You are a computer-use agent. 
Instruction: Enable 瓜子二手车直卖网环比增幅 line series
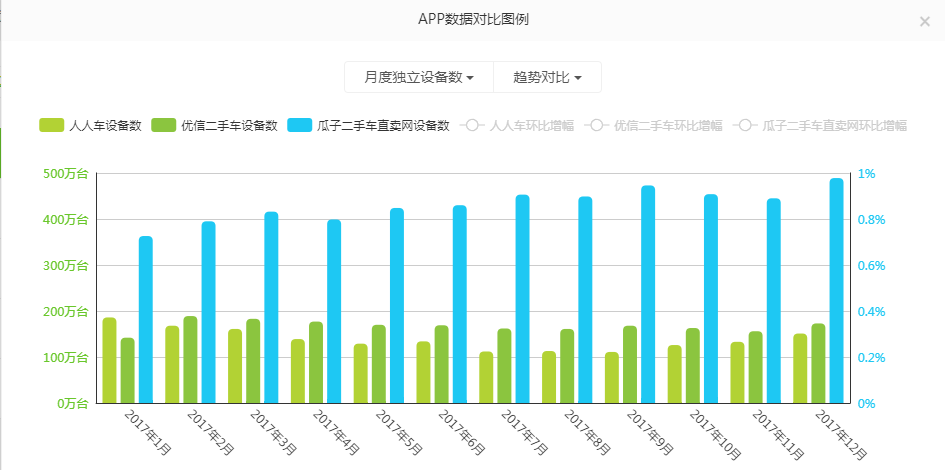tap(820, 125)
